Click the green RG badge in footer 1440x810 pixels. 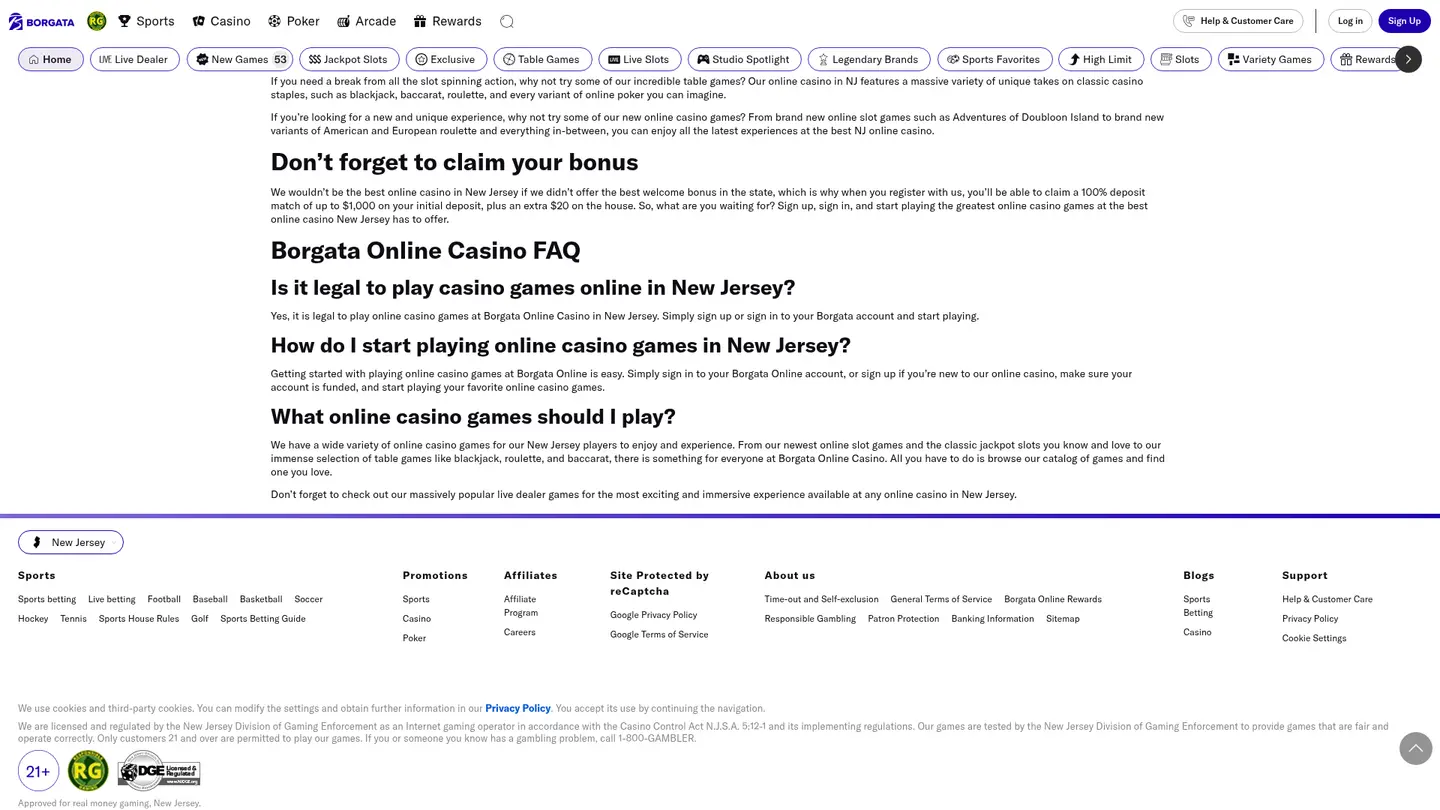click(88, 771)
